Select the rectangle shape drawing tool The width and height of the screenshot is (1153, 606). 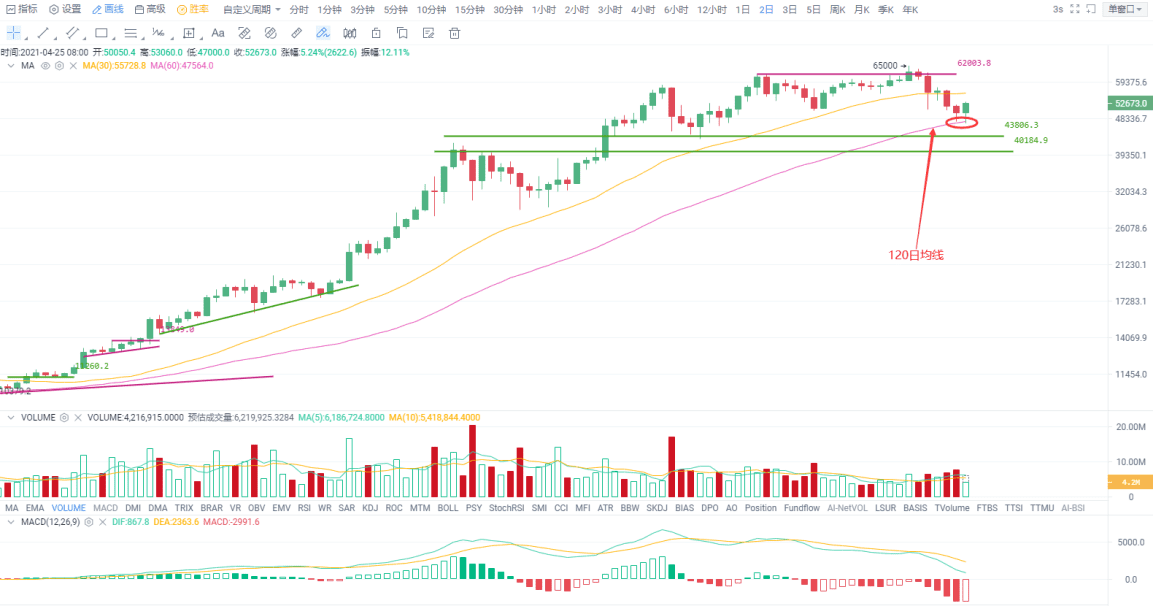(x=101, y=33)
